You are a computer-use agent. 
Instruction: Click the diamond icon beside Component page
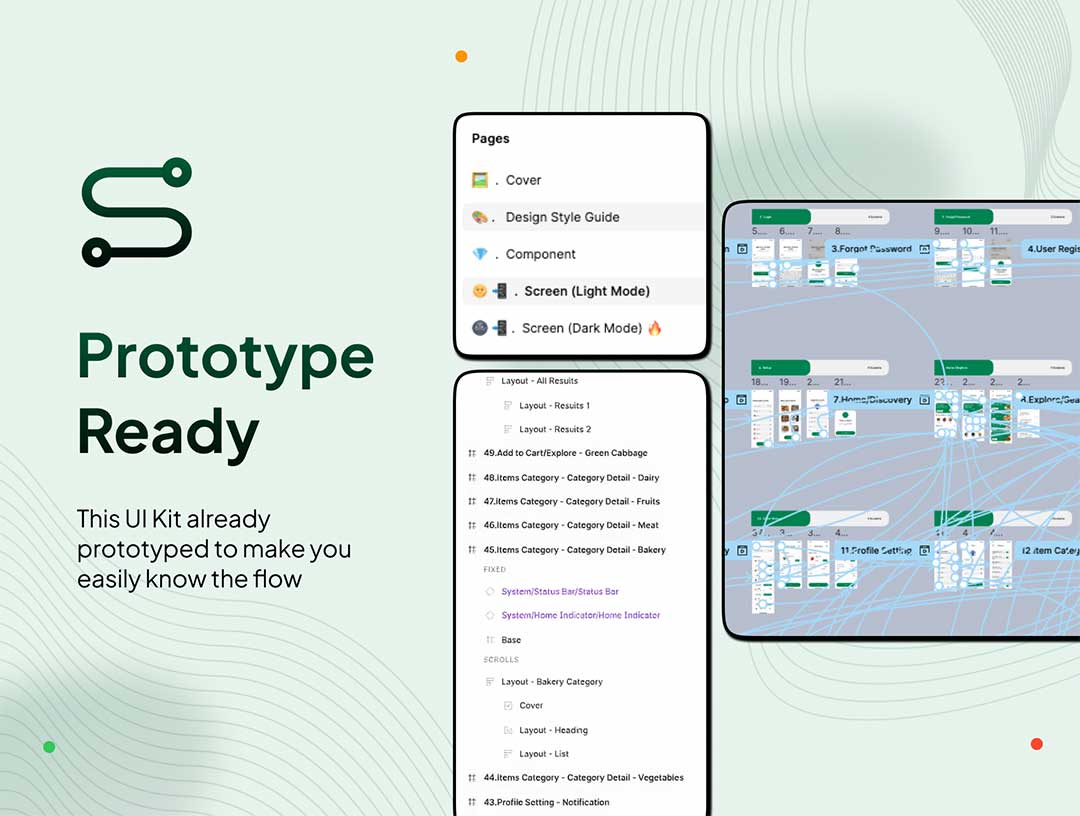tap(480, 254)
